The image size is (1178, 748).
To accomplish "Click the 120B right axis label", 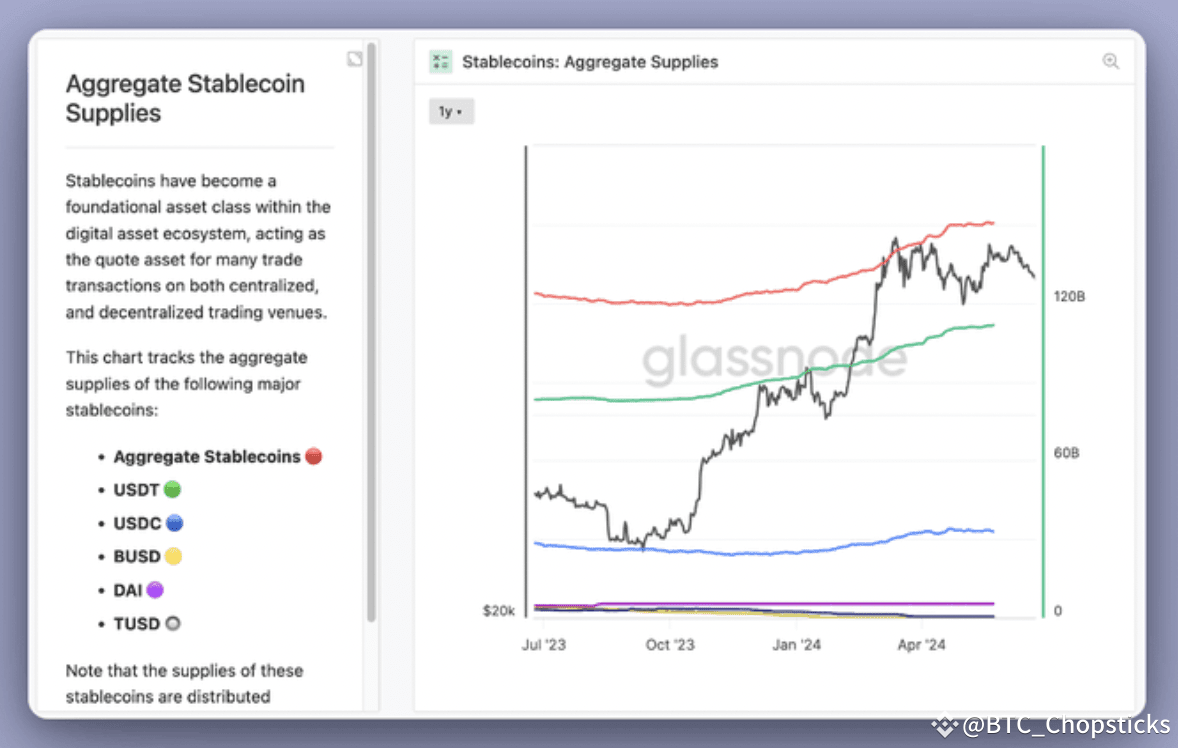I will [1070, 297].
